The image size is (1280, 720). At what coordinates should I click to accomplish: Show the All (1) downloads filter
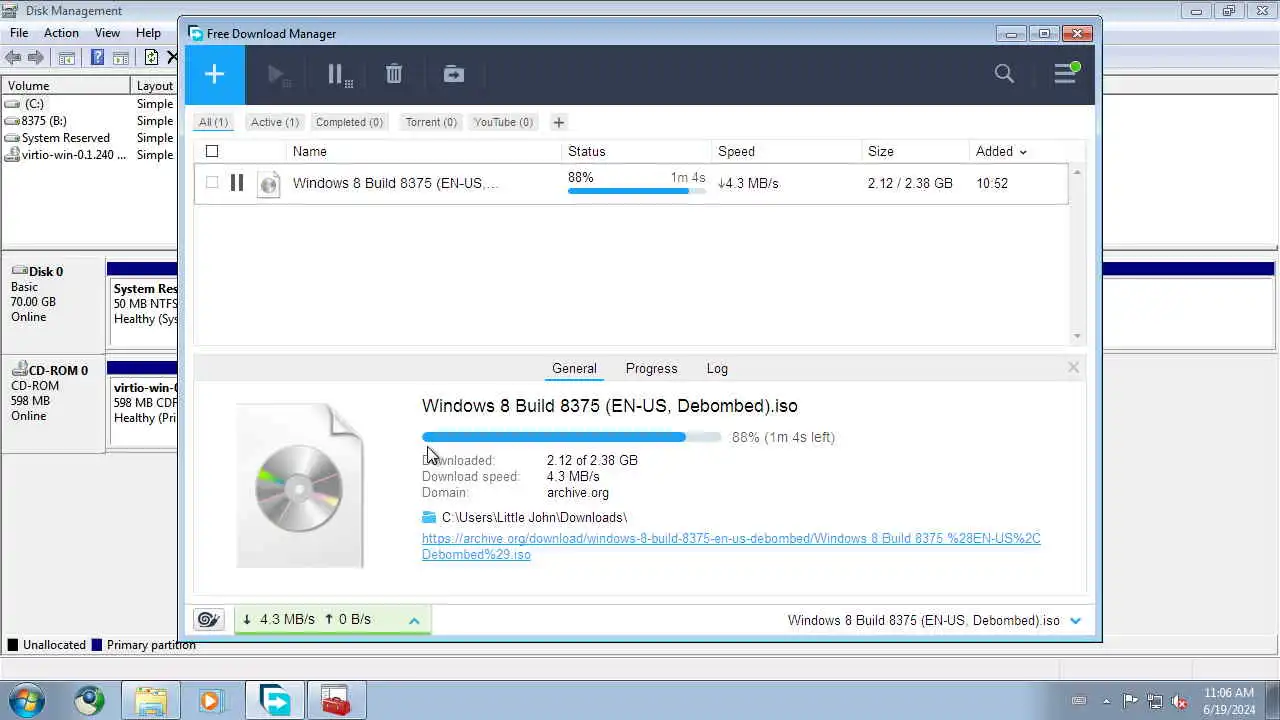pos(213,122)
